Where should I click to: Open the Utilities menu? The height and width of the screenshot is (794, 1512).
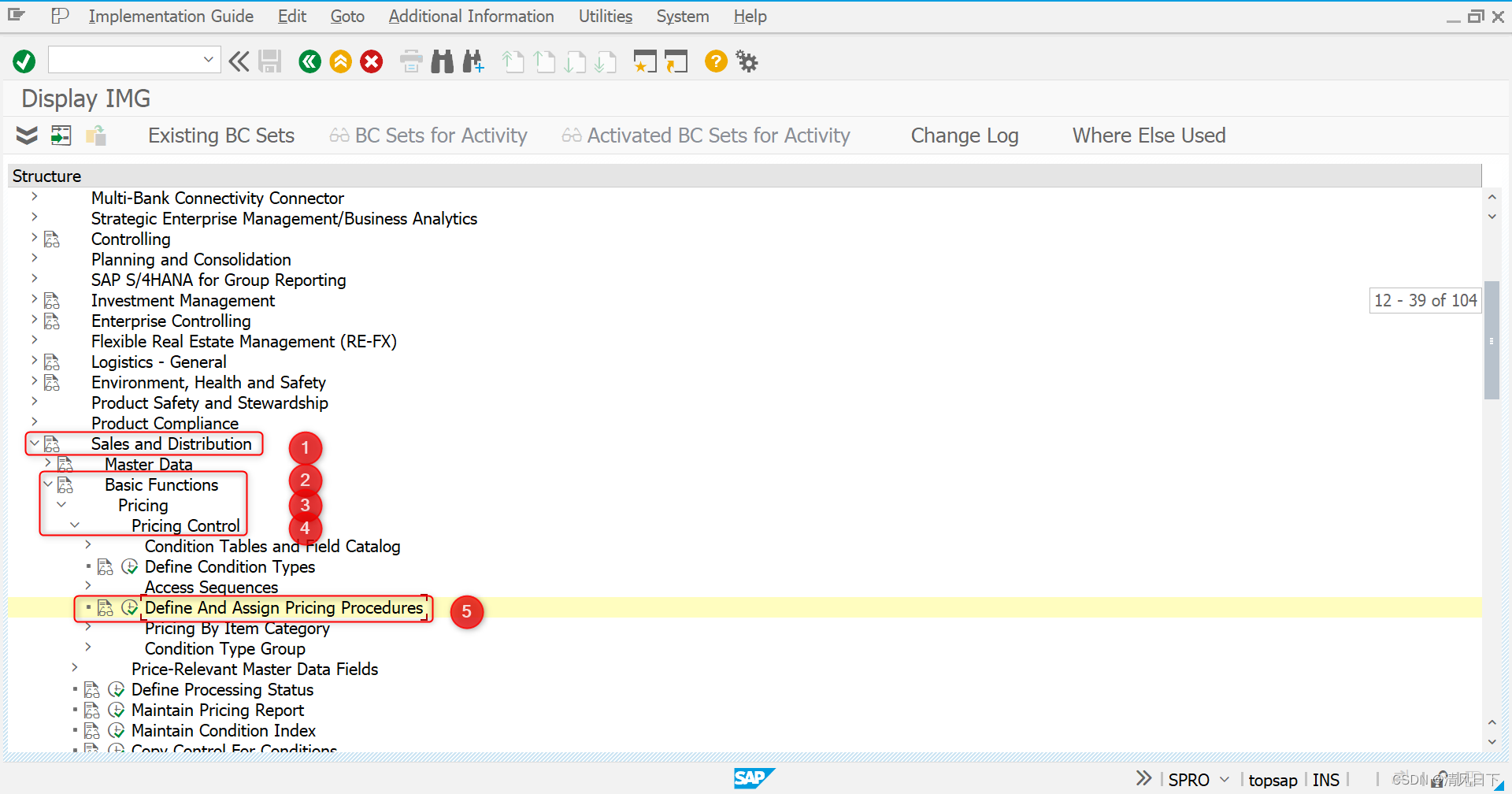[x=606, y=16]
